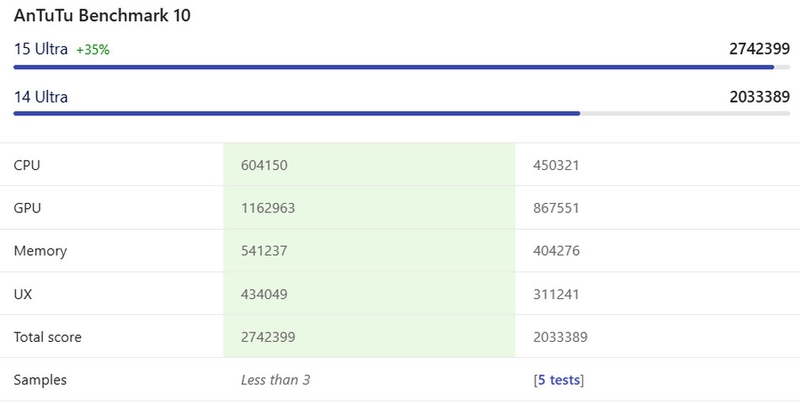The height and width of the screenshot is (405, 800).
Task: Click the 14 Ultra score bar
Action: (x=402, y=113)
